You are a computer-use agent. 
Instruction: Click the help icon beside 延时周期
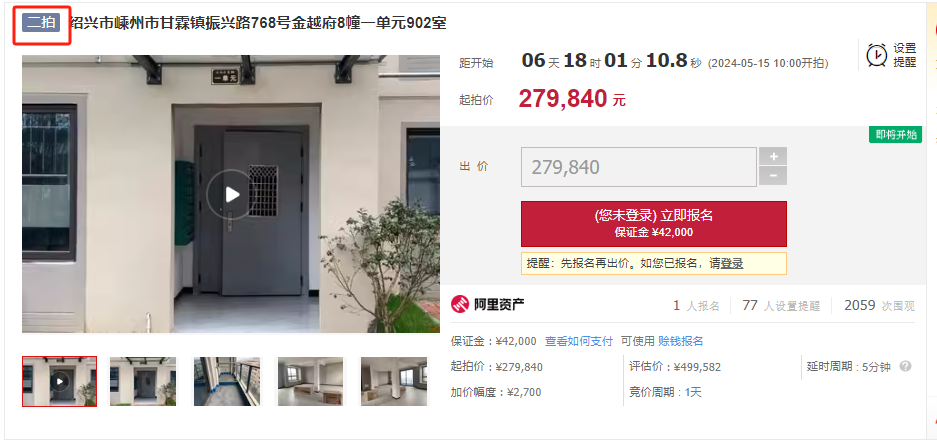(905, 366)
